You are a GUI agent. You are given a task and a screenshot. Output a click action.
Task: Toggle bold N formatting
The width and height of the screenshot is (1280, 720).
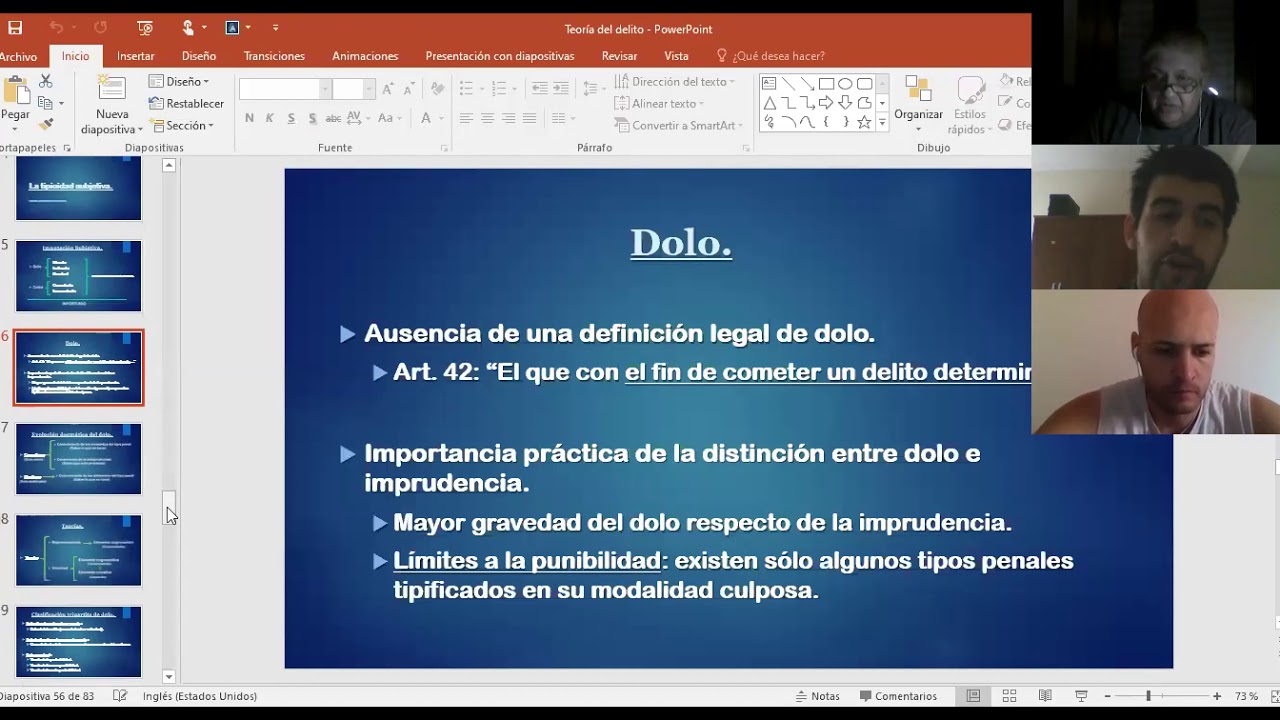coord(249,118)
